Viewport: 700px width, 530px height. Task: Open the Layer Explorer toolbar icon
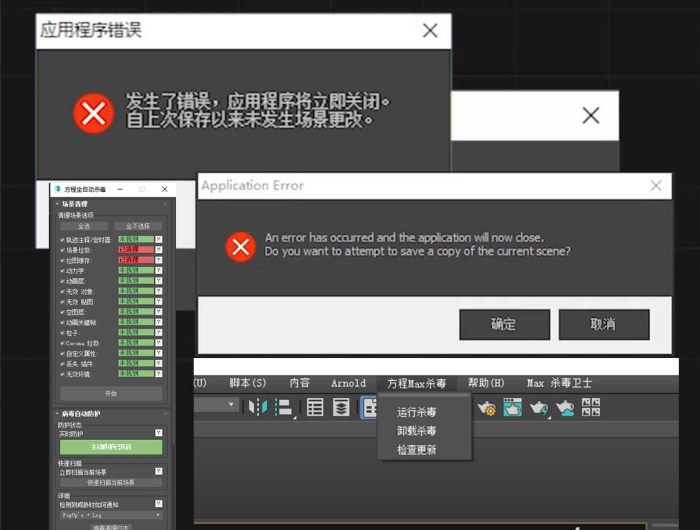pos(341,408)
